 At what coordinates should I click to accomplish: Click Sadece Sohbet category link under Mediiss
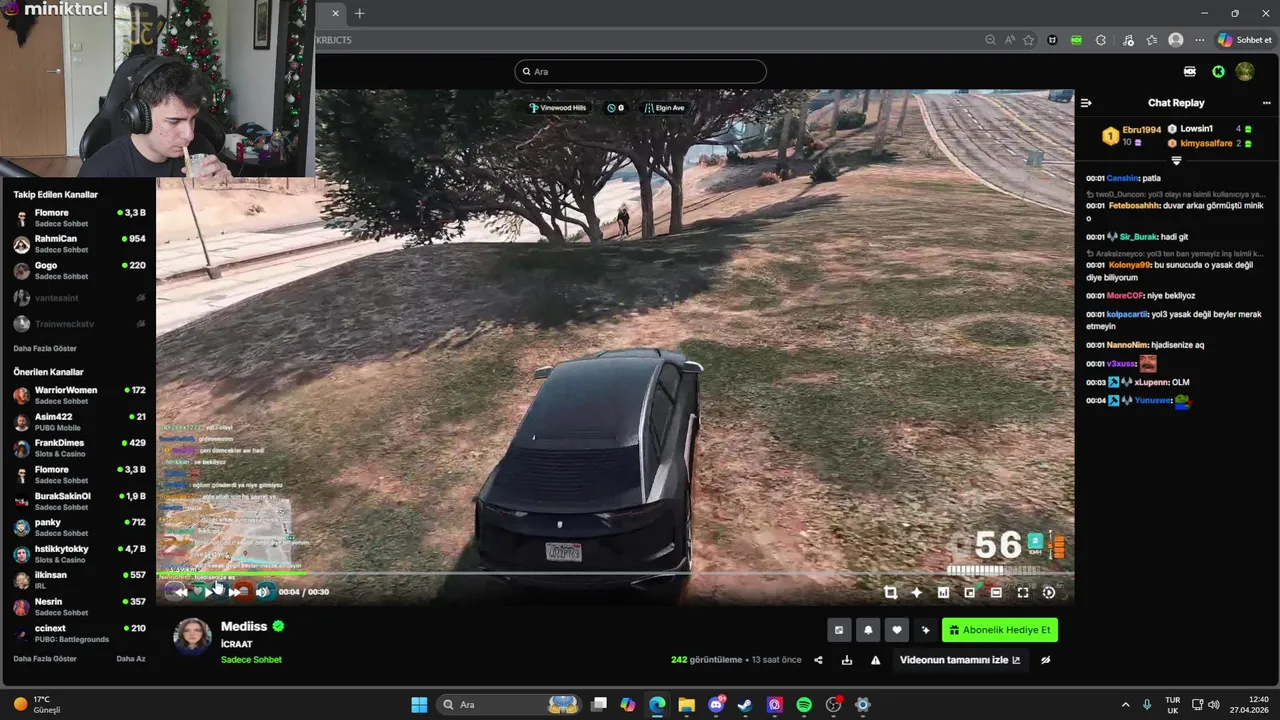[x=251, y=660]
